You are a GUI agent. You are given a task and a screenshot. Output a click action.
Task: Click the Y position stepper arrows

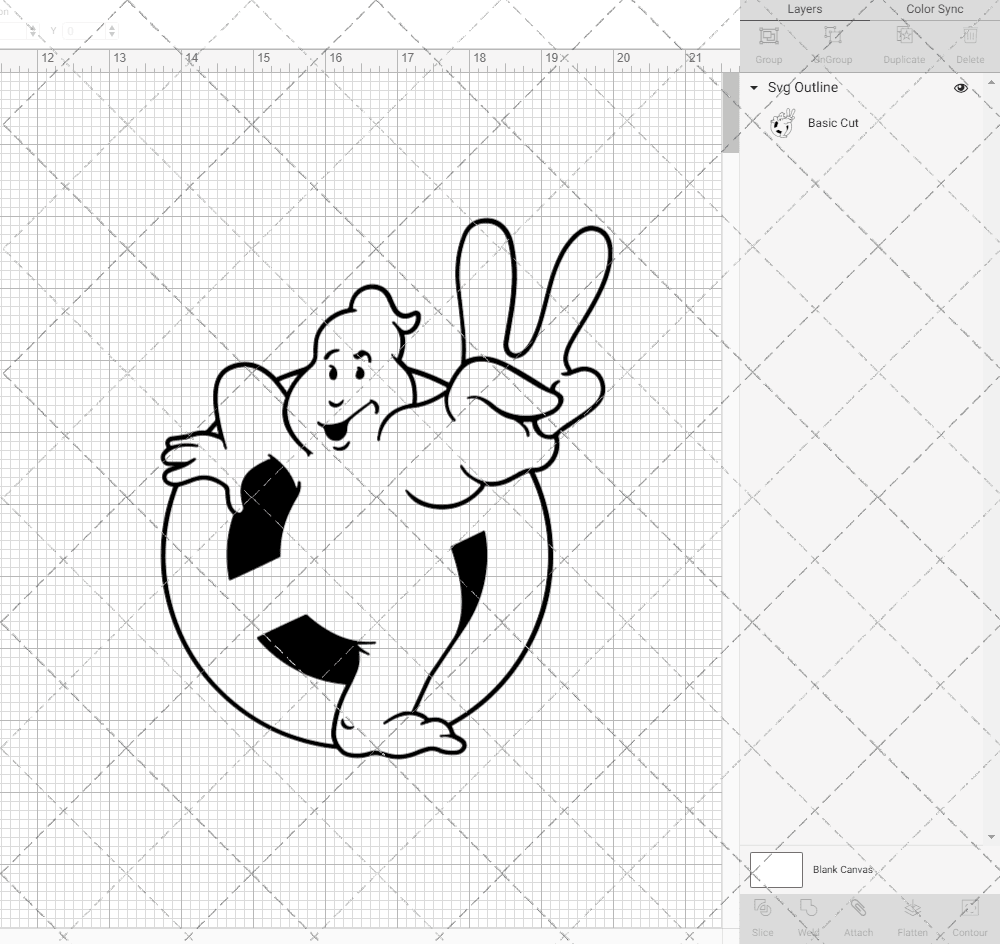pyautogui.click(x=112, y=31)
